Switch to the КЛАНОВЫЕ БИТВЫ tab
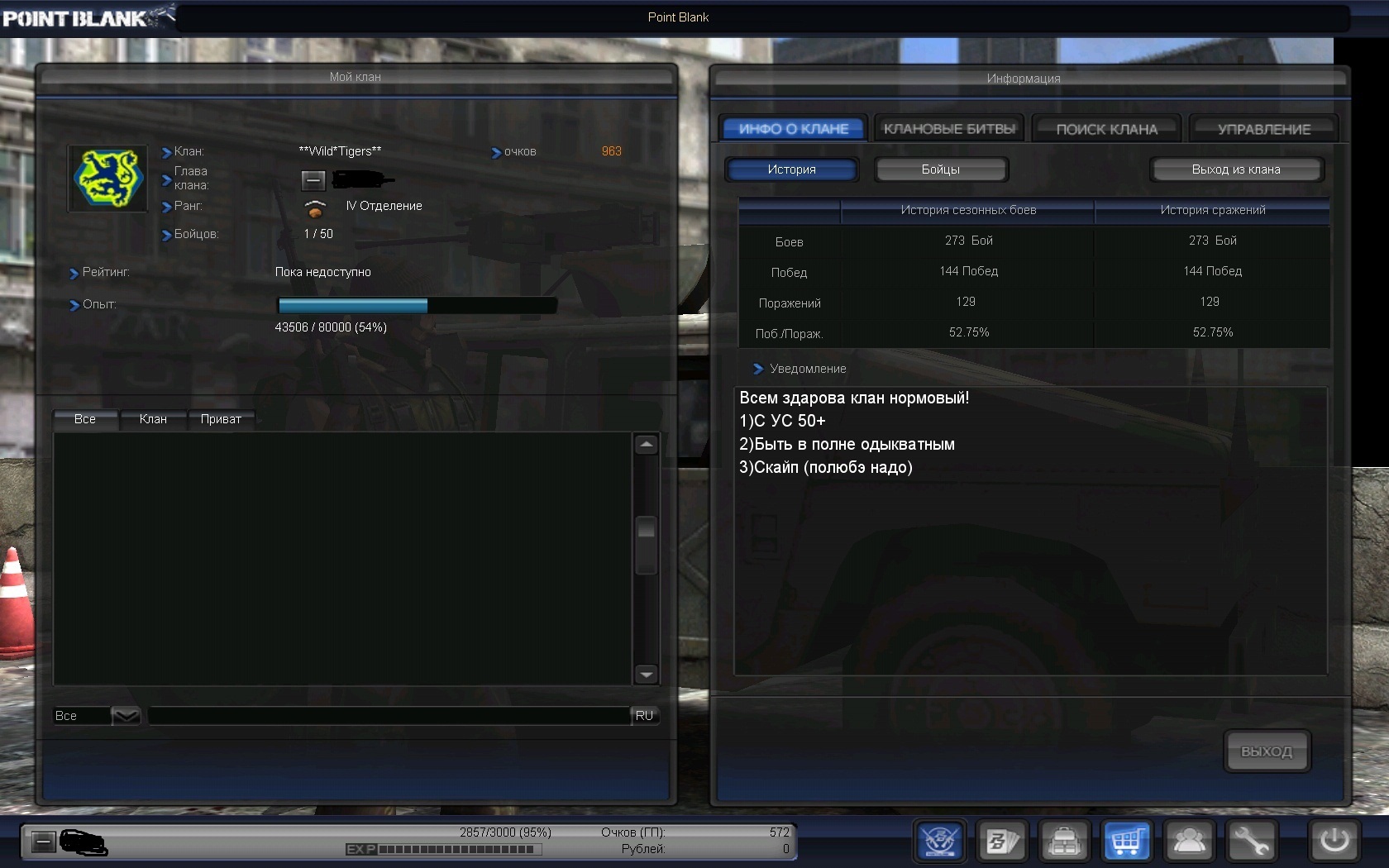The height and width of the screenshot is (868, 1389). coord(949,129)
